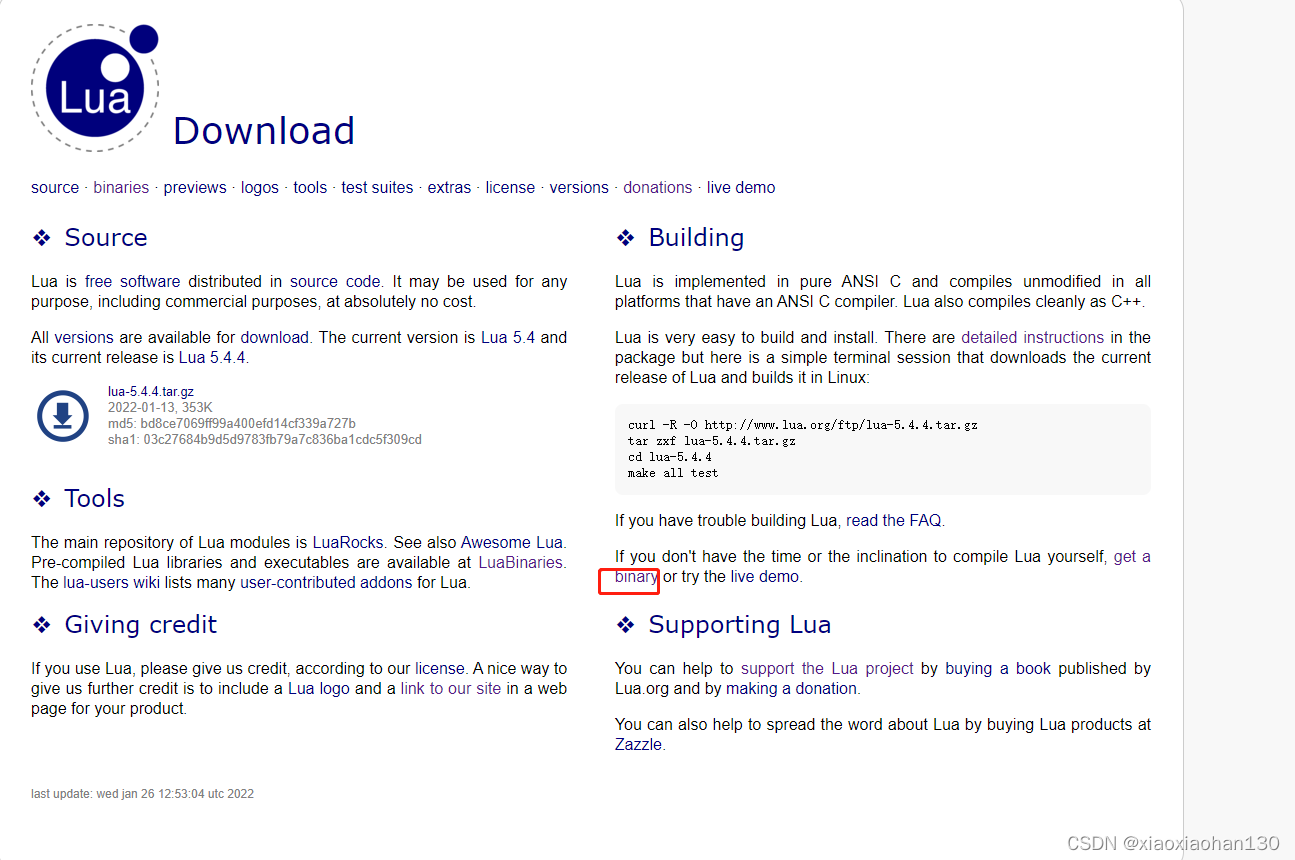Click the 'download' link in Source section
The image size is (1295, 860).
click(275, 337)
